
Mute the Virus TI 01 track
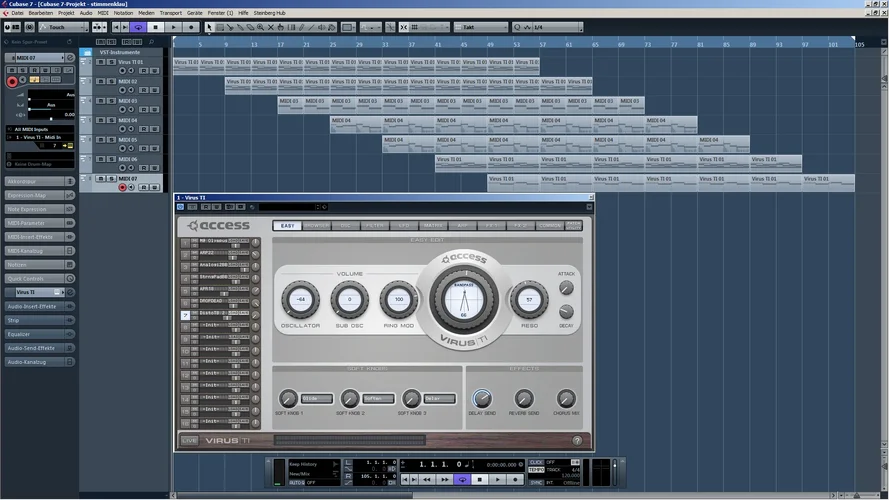[x=101, y=62]
